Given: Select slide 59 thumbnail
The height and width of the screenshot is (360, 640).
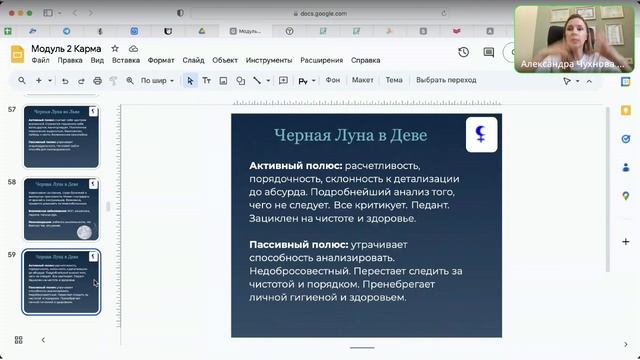Looking at the screenshot, I should [x=61, y=282].
